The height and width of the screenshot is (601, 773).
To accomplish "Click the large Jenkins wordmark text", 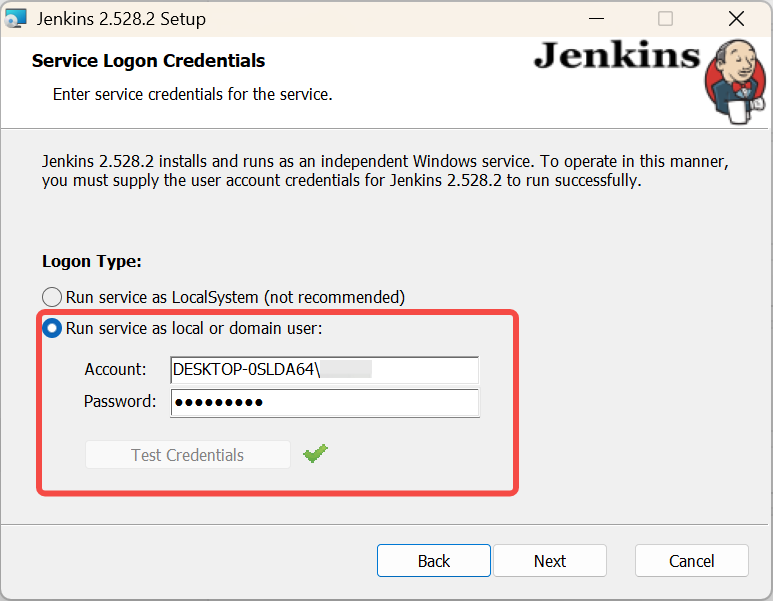I will [617, 56].
